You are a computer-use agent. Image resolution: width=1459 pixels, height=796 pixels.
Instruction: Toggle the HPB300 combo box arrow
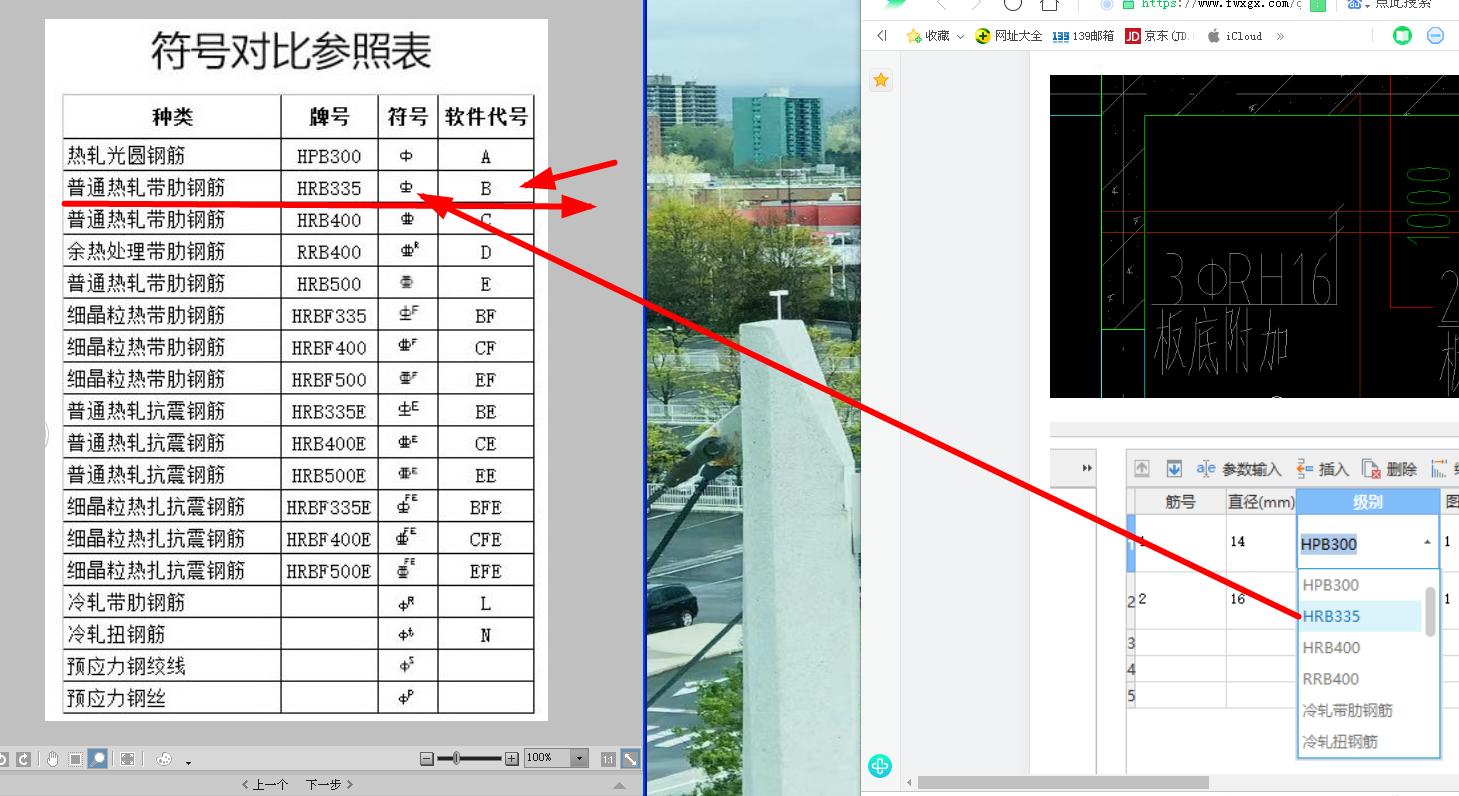(1427, 543)
